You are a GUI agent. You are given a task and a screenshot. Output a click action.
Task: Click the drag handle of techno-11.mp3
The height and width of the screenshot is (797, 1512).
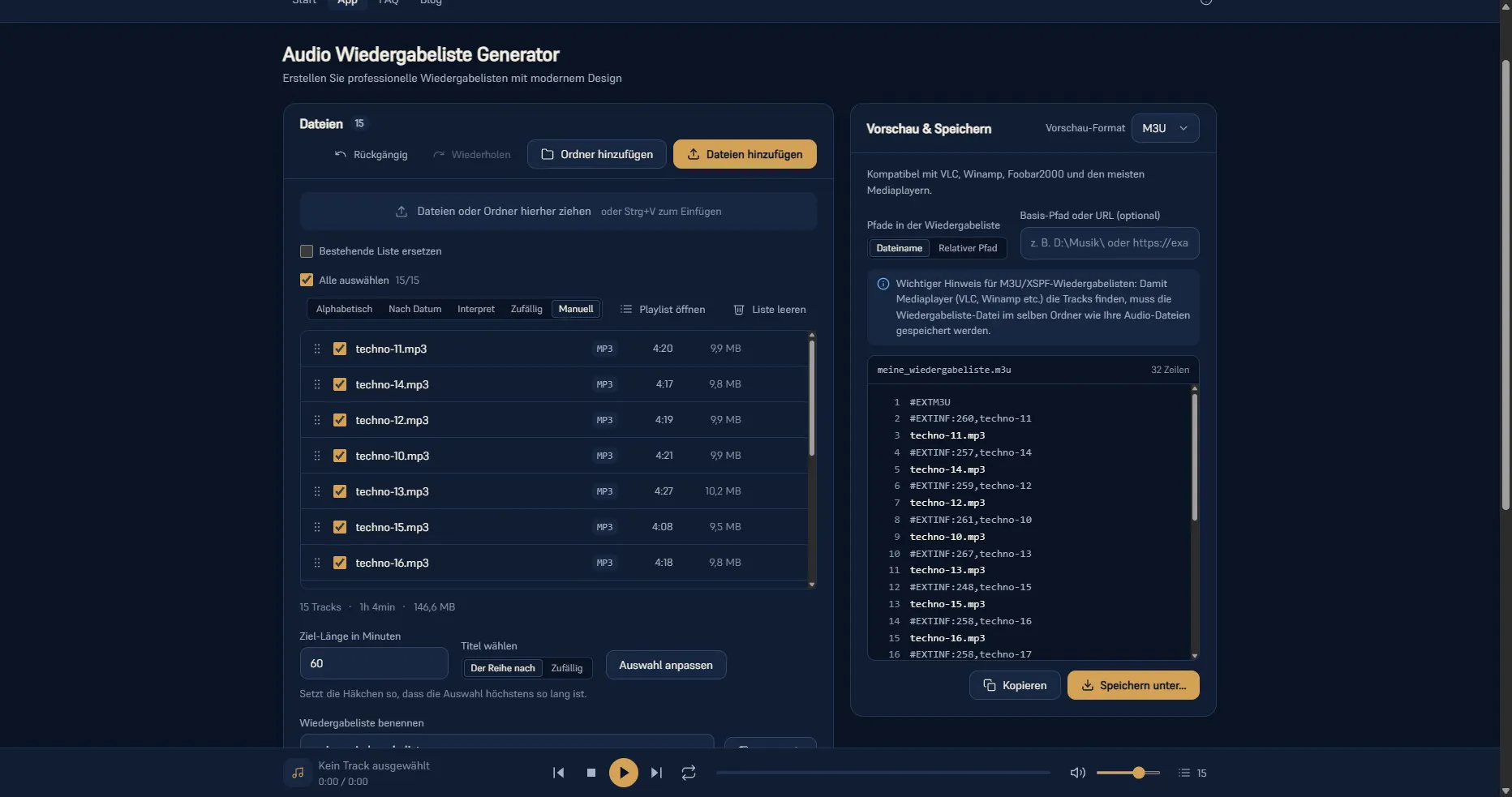click(x=317, y=349)
